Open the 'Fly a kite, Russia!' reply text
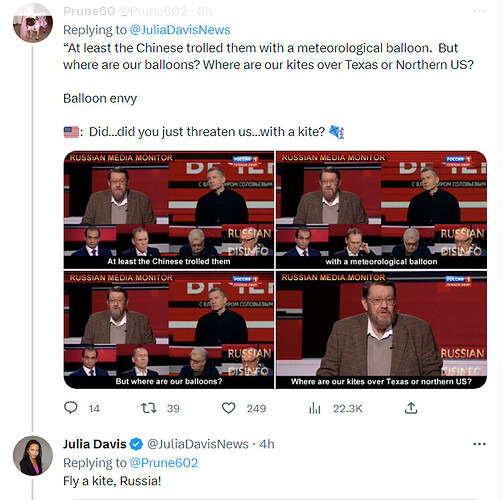 pos(112,481)
